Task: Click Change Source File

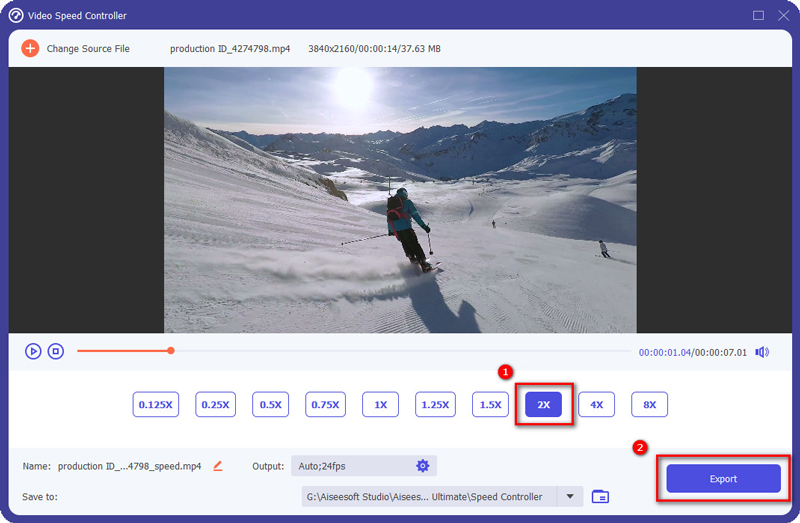Action: click(88, 48)
